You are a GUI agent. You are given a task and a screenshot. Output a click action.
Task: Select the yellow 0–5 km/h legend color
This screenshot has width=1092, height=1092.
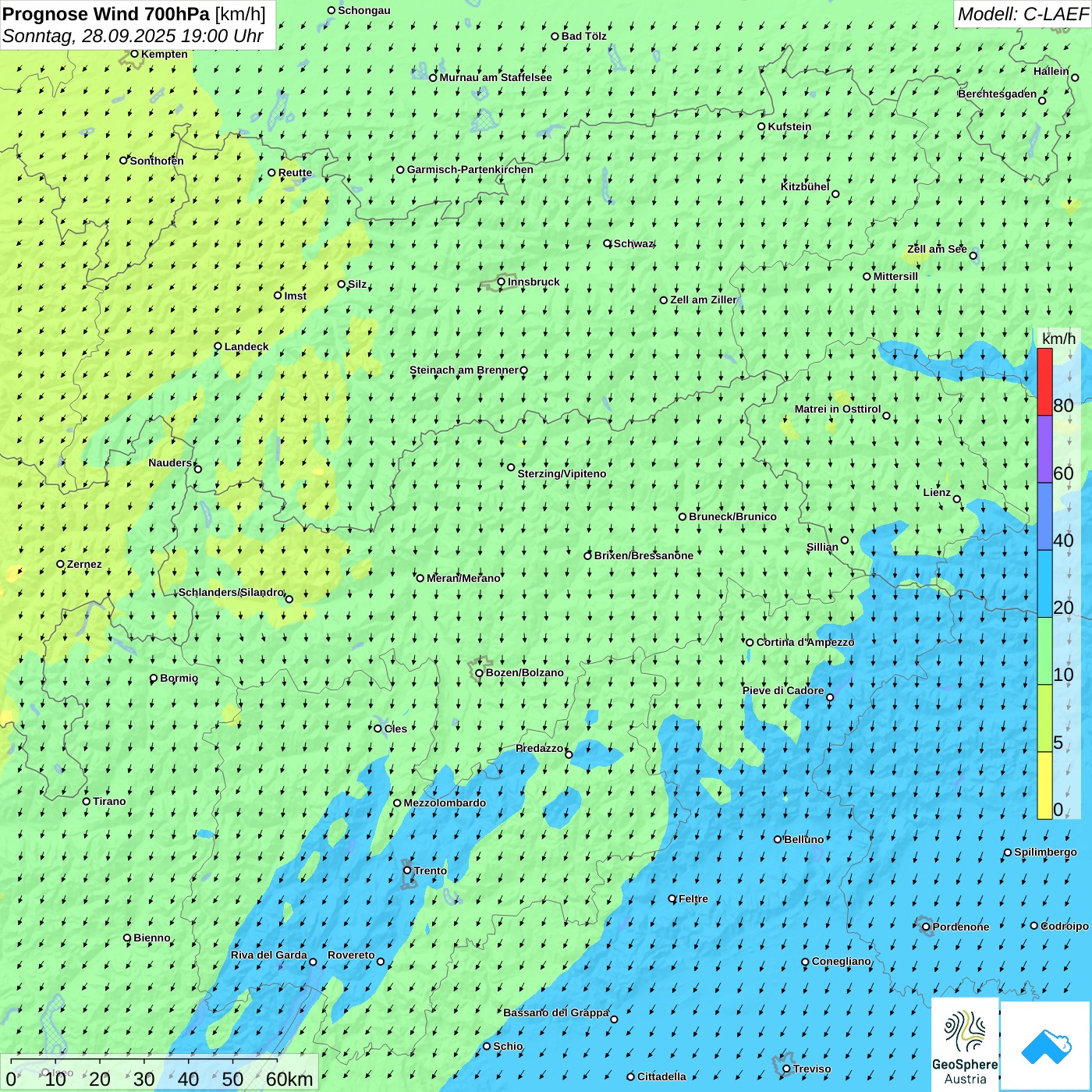click(1044, 785)
